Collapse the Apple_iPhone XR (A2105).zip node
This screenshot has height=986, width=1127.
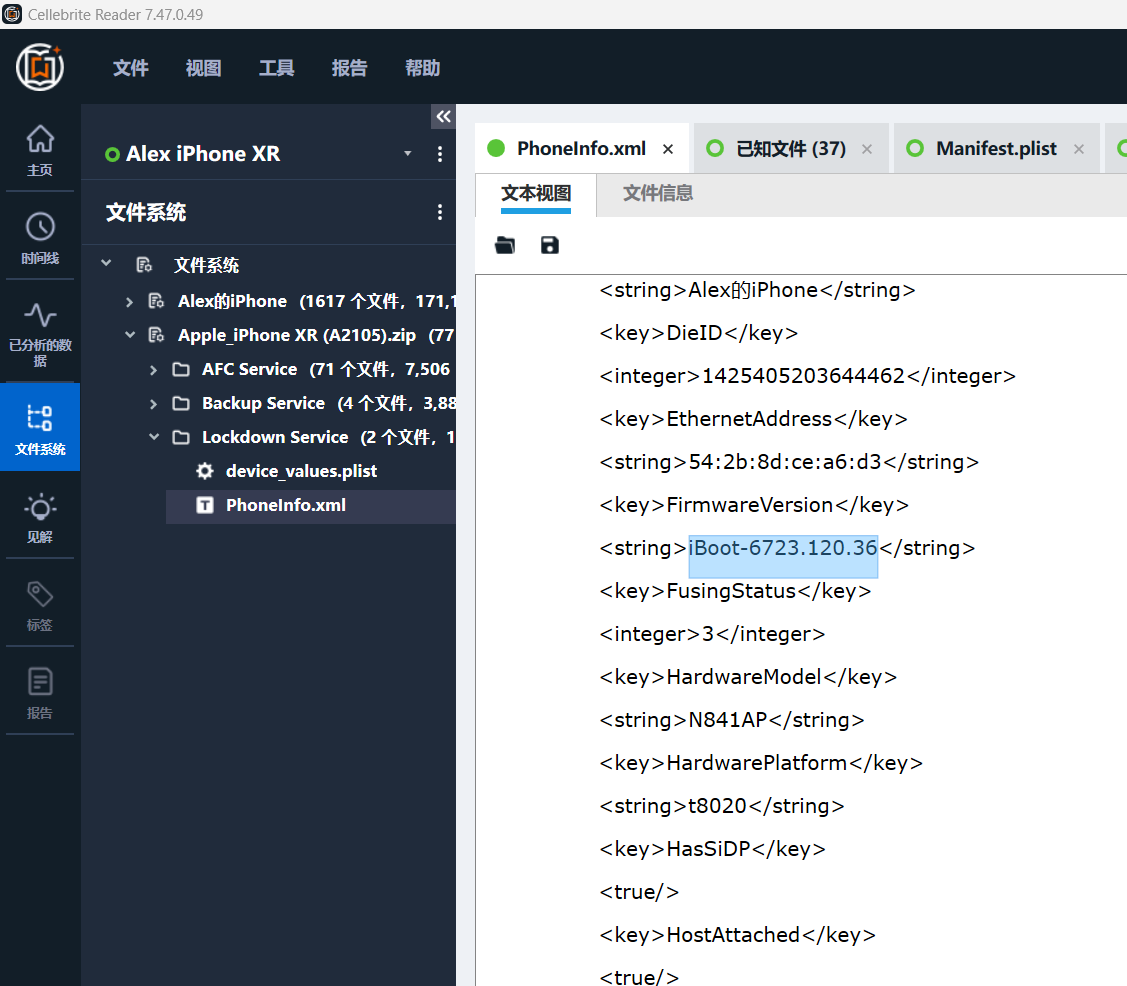pos(129,335)
